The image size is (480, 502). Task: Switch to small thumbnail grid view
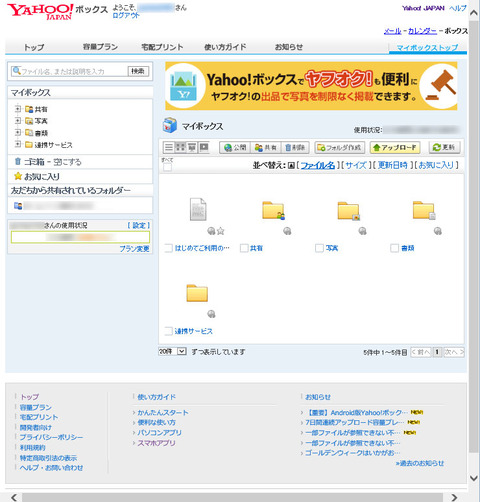pyautogui.click(x=180, y=147)
